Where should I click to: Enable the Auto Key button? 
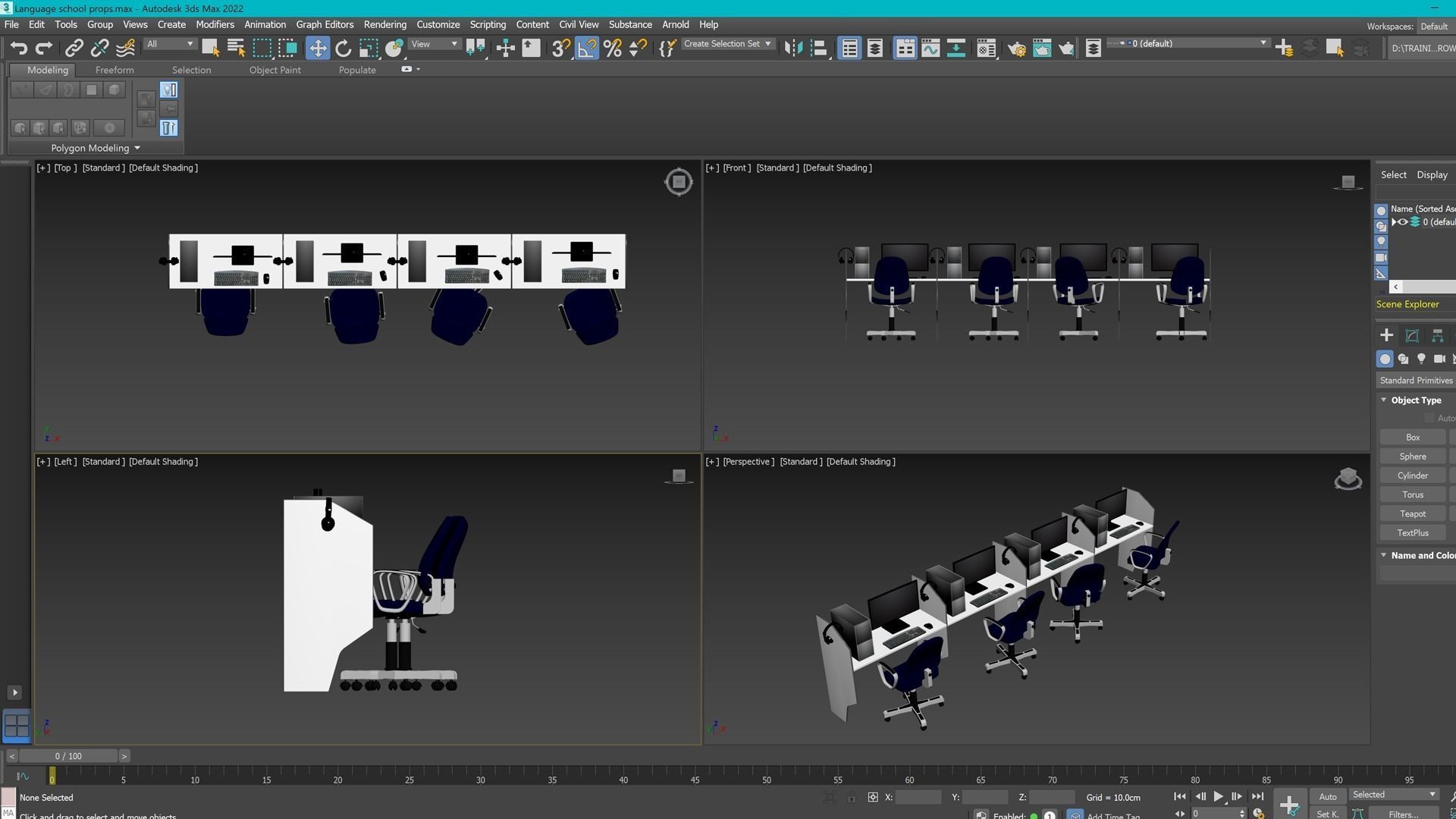(x=1328, y=796)
